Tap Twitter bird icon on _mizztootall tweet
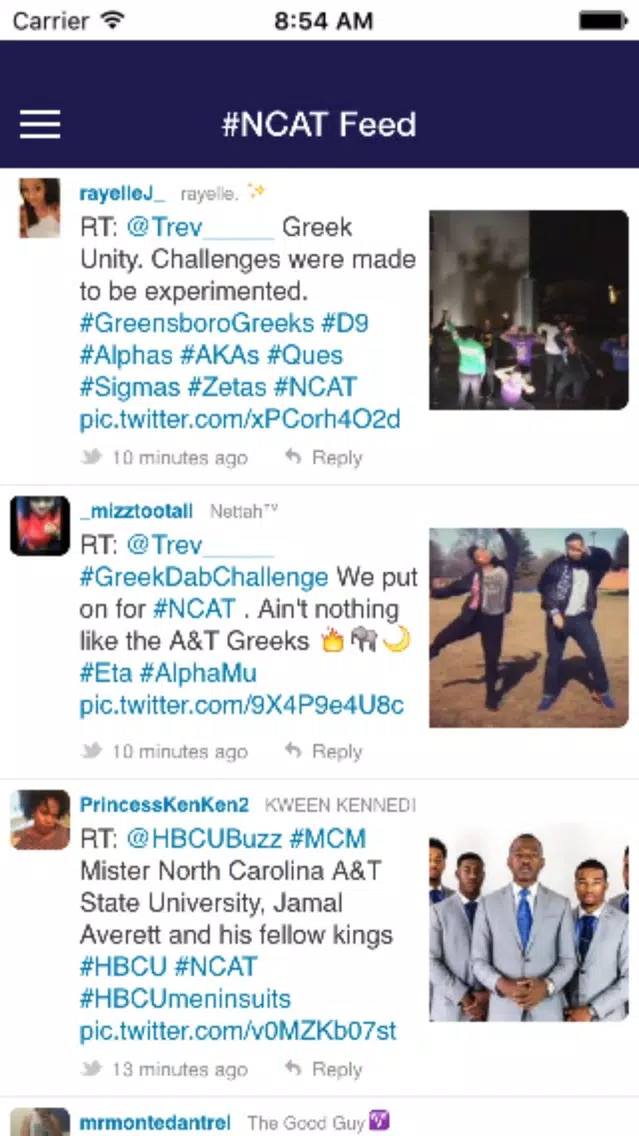This screenshot has width=639, height=1136. 91,751
